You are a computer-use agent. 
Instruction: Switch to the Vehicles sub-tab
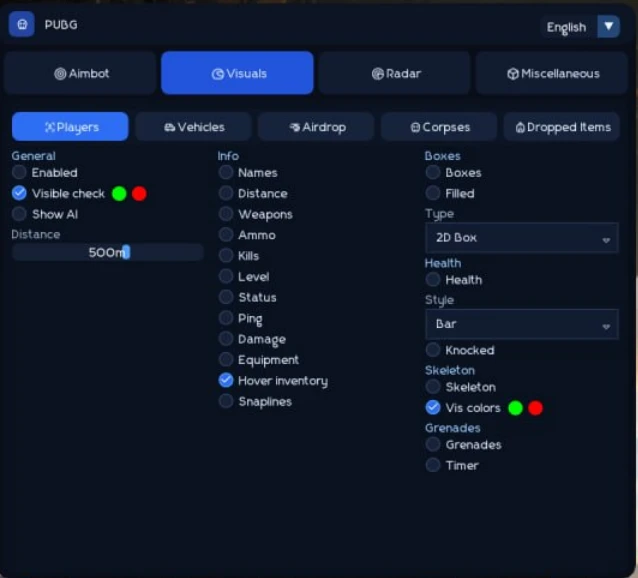[x=194, y=127]
